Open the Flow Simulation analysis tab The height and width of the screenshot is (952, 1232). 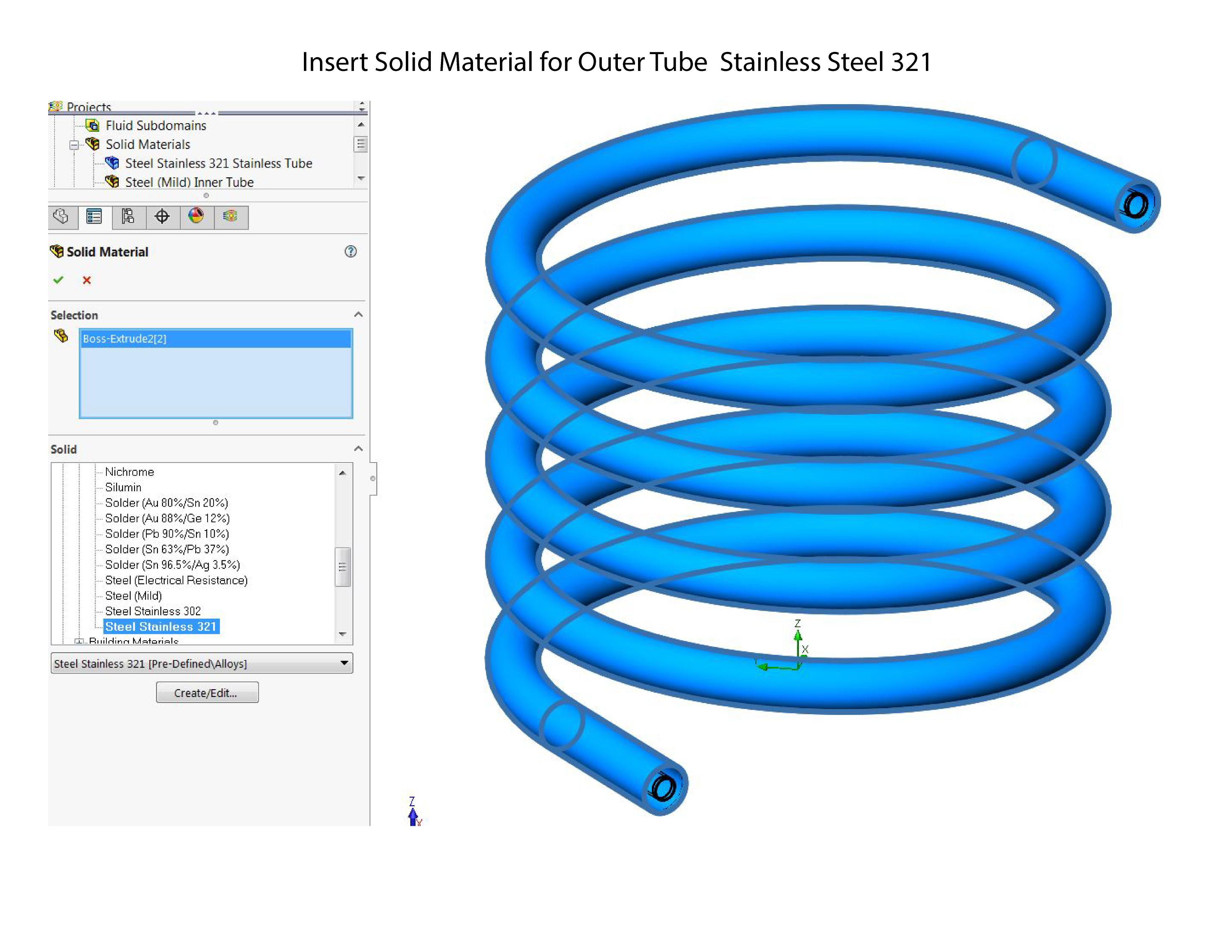pos(230,217)
